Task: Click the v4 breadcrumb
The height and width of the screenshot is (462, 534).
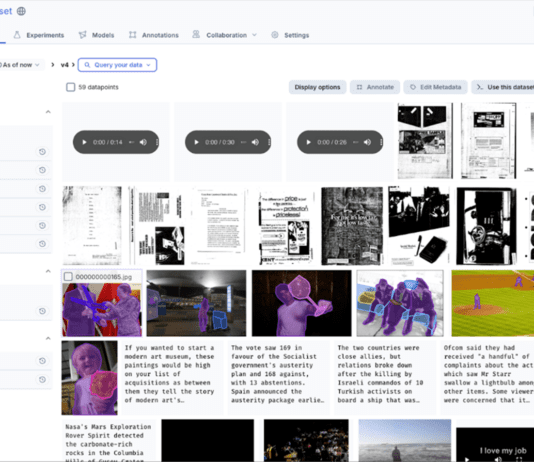Action: [64, 65]
